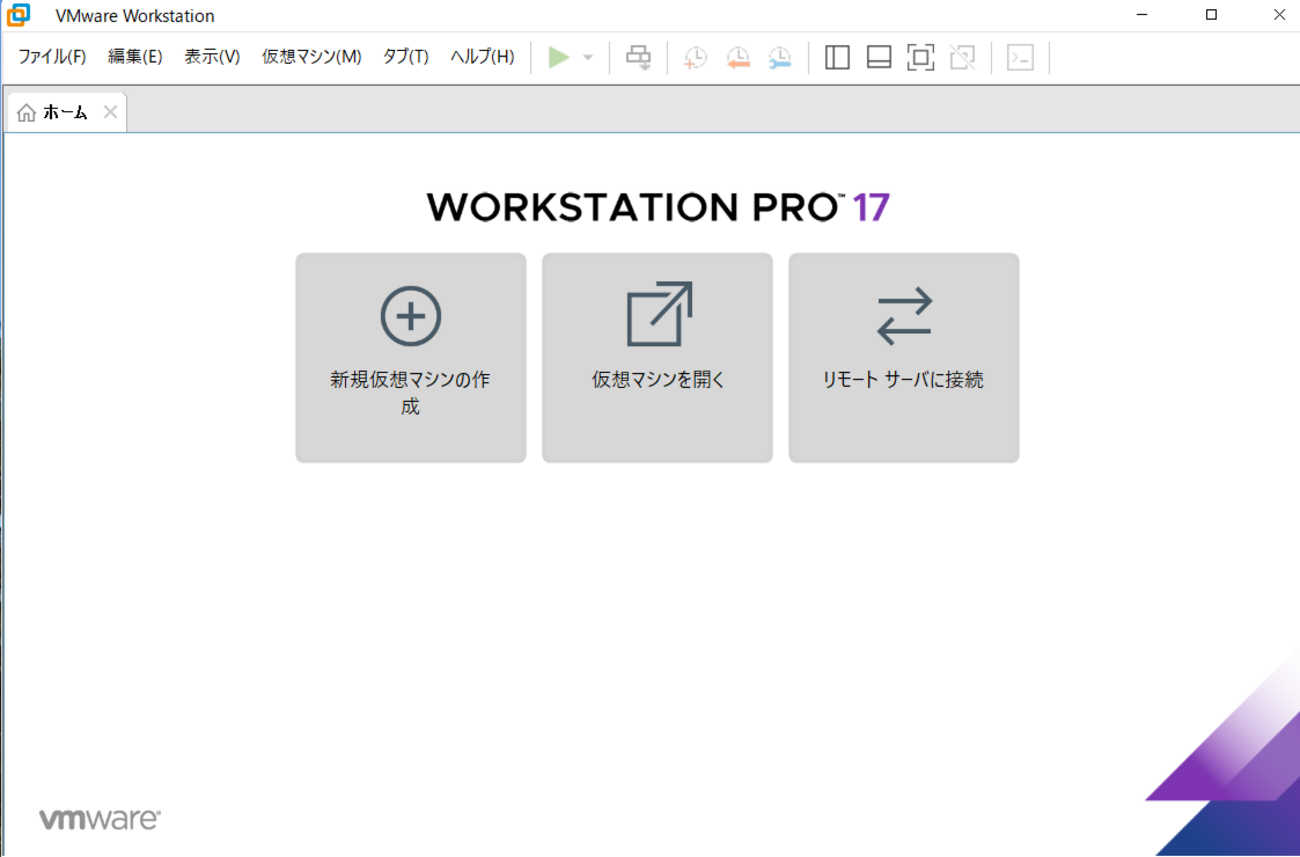Click the Revert to Snapshot icon

coord(738,58)
